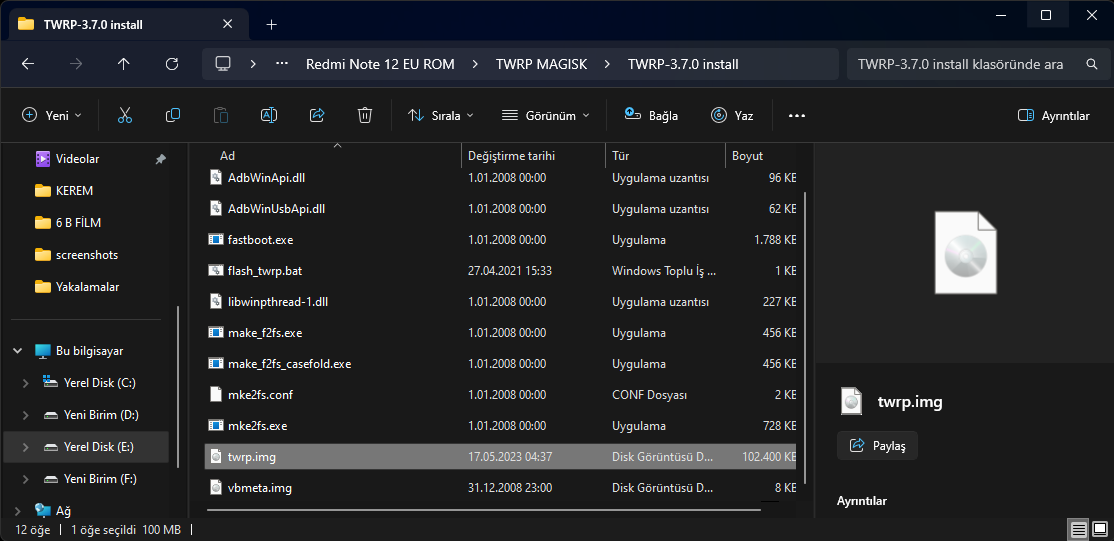1114x541 pixels.
Task: Click the sidebar vertical scrollbar
Action: coord(178,387)
